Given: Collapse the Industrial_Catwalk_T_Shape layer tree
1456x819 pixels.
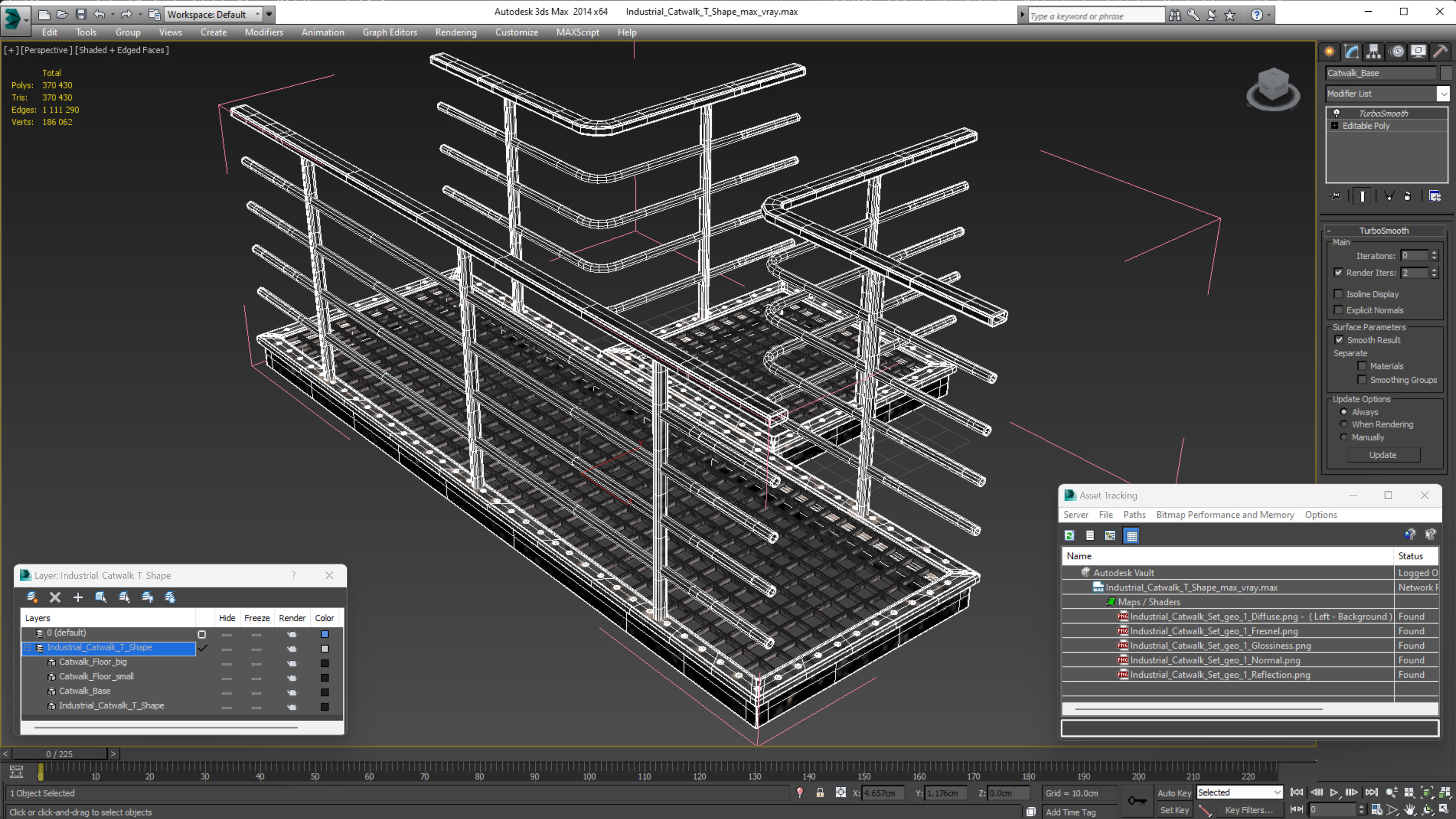Looking at the screenshot, I should pos(27,647).
